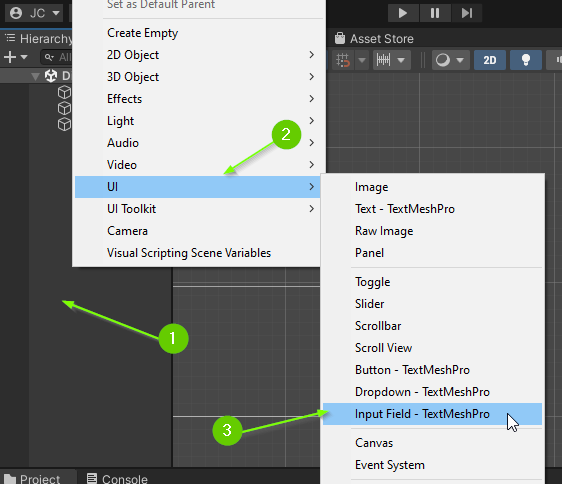Collapse the scene root foldout triangle
This screenshot has width=562, height=484.
coord(35,76)
